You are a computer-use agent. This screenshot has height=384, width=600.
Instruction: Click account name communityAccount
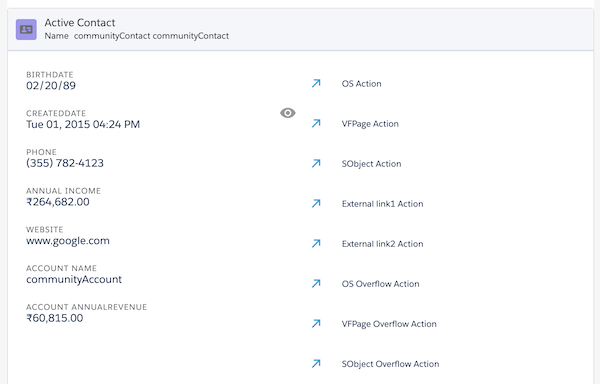pyautogui.click(x=74, y=280)
